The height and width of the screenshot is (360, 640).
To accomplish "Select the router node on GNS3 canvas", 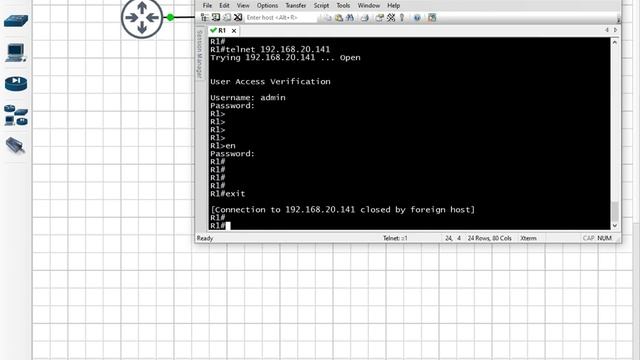I will (142, 18).
